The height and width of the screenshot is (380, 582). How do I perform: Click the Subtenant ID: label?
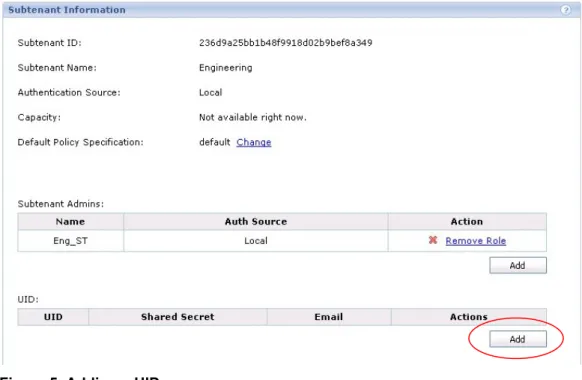49,43
